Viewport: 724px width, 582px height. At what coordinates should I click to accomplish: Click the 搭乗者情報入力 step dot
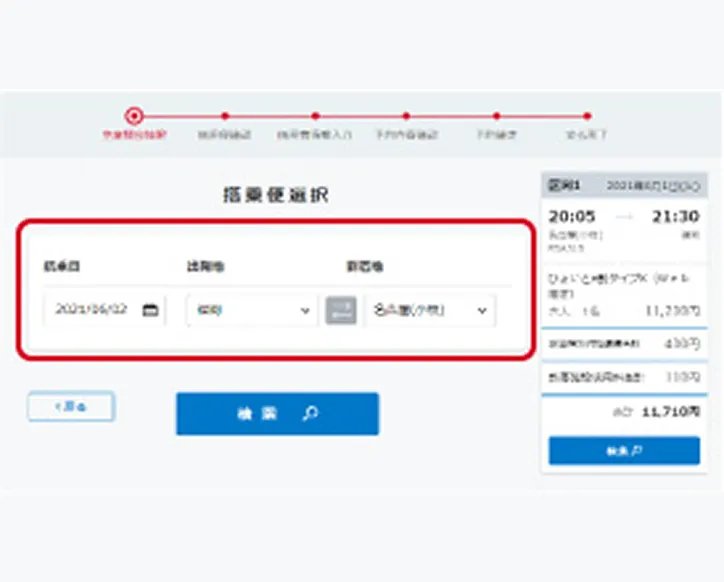315,116
